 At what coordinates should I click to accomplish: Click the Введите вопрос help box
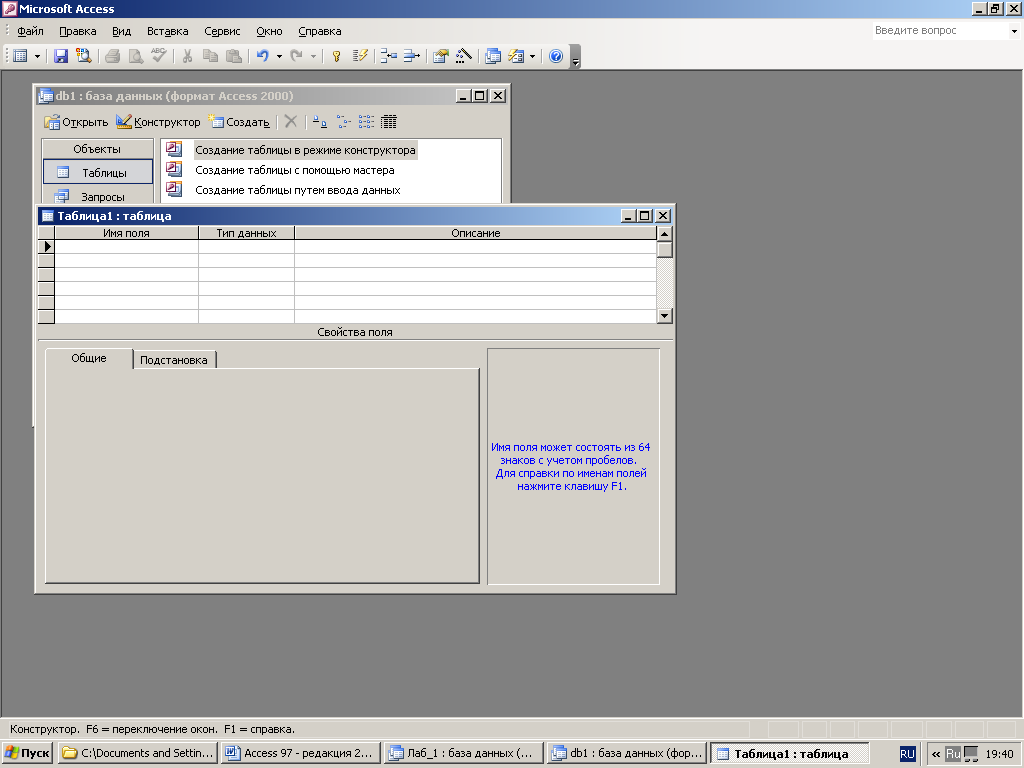click(940, 31)
